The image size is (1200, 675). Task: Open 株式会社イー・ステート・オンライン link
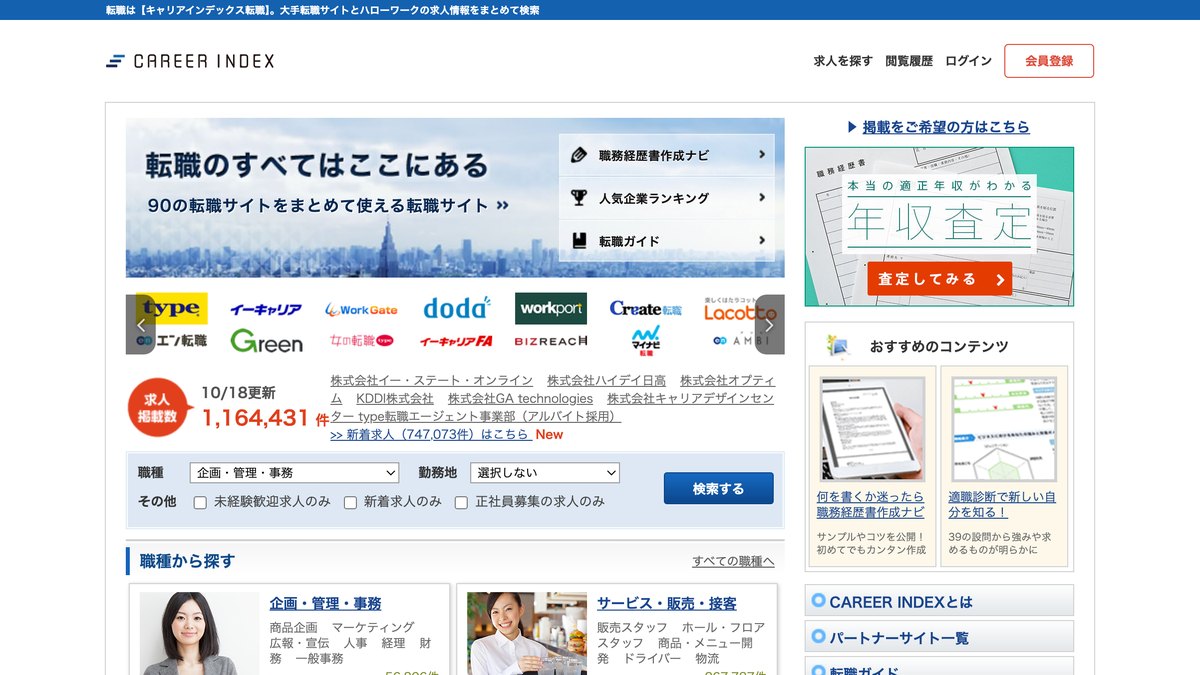(431, 381)
